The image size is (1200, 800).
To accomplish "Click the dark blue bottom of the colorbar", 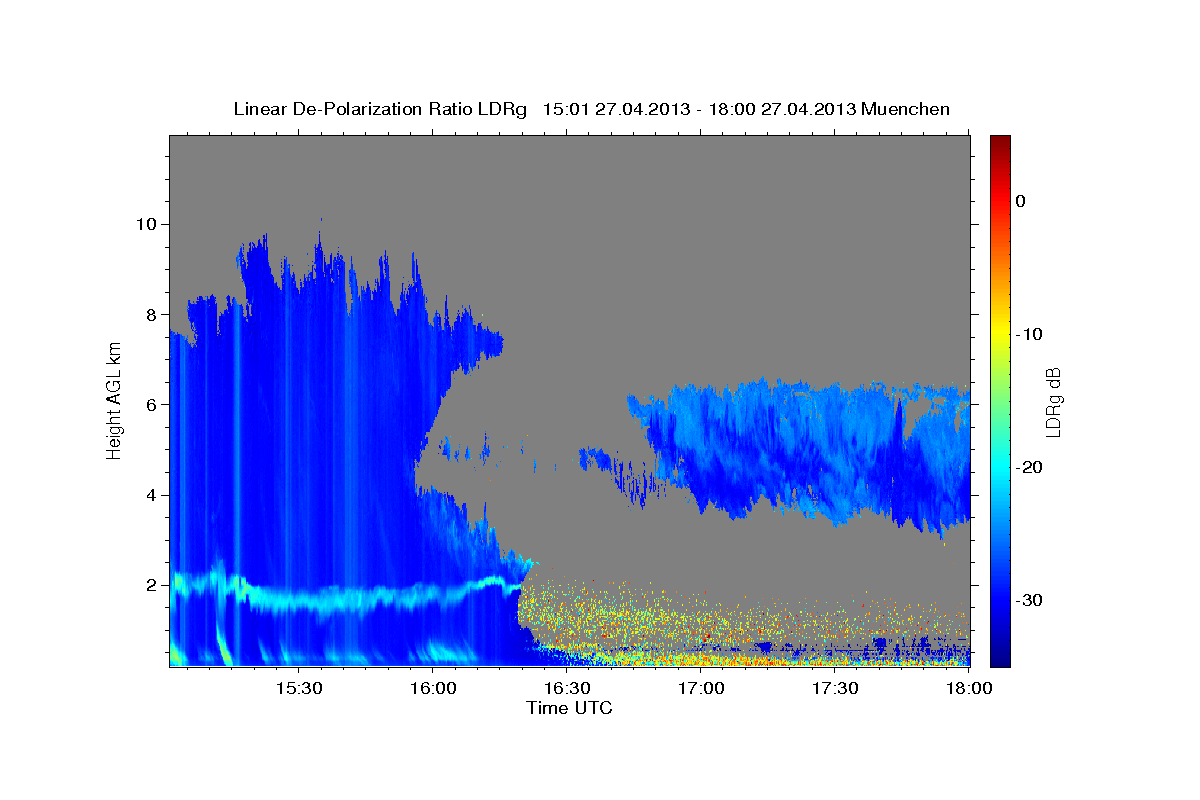I will tap(1000, 655).
